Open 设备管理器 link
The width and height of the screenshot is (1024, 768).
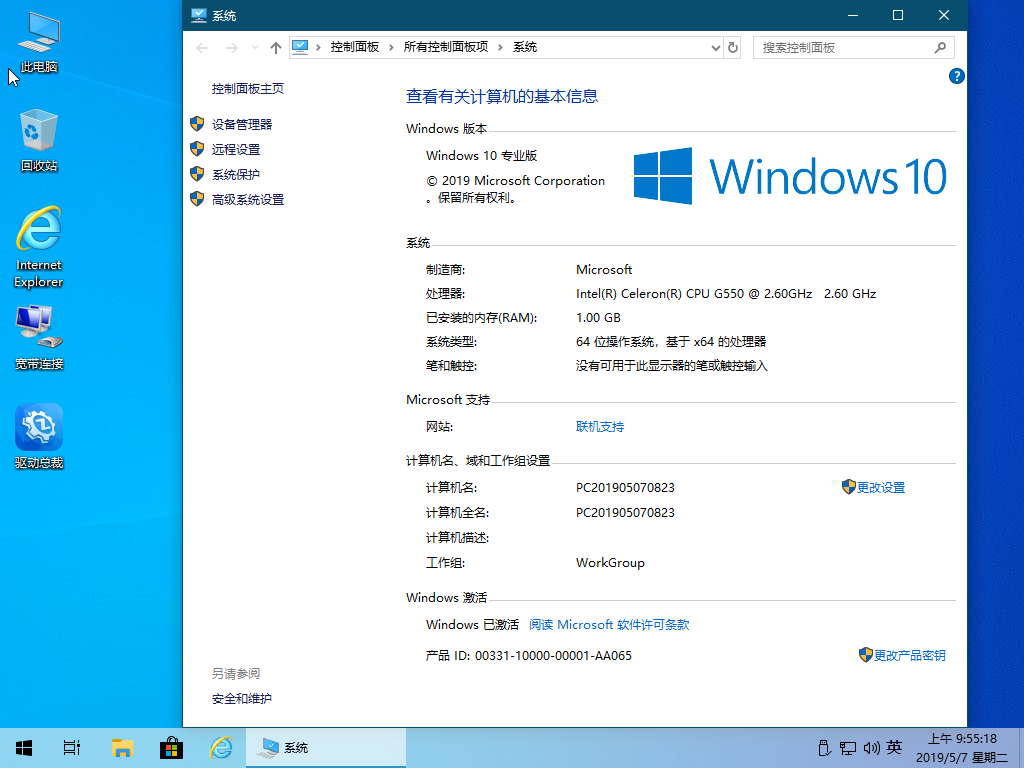pos(242,124)
